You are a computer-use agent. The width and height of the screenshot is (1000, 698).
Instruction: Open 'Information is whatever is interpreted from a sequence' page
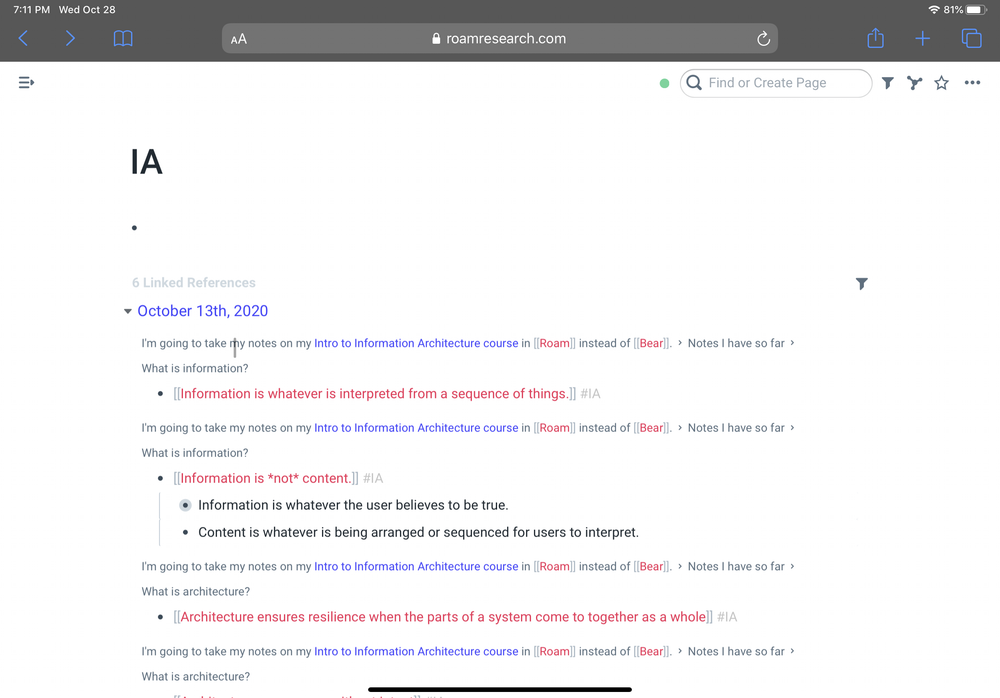click(374, 394)
